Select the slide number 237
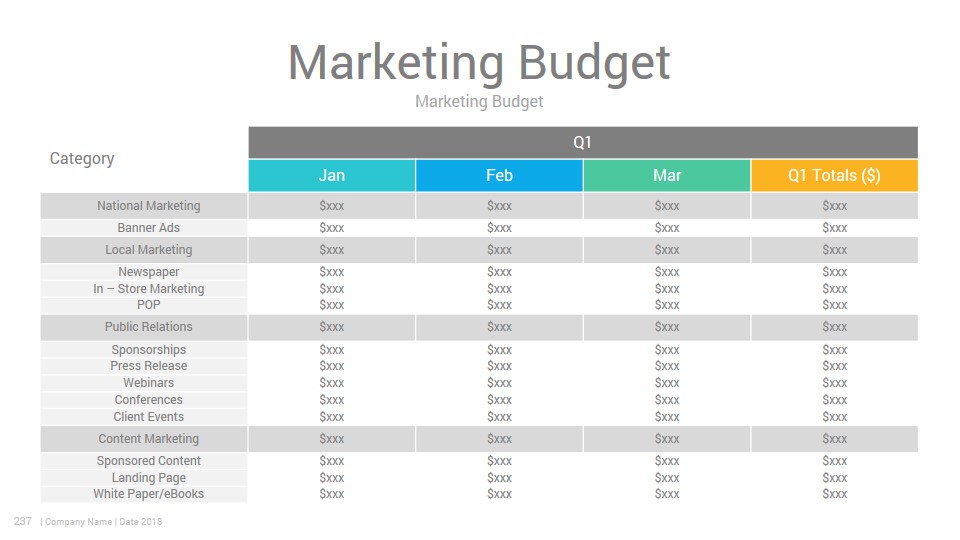This screenshot has width=960, height=540. pyautogui.click(x=23, y=522)
